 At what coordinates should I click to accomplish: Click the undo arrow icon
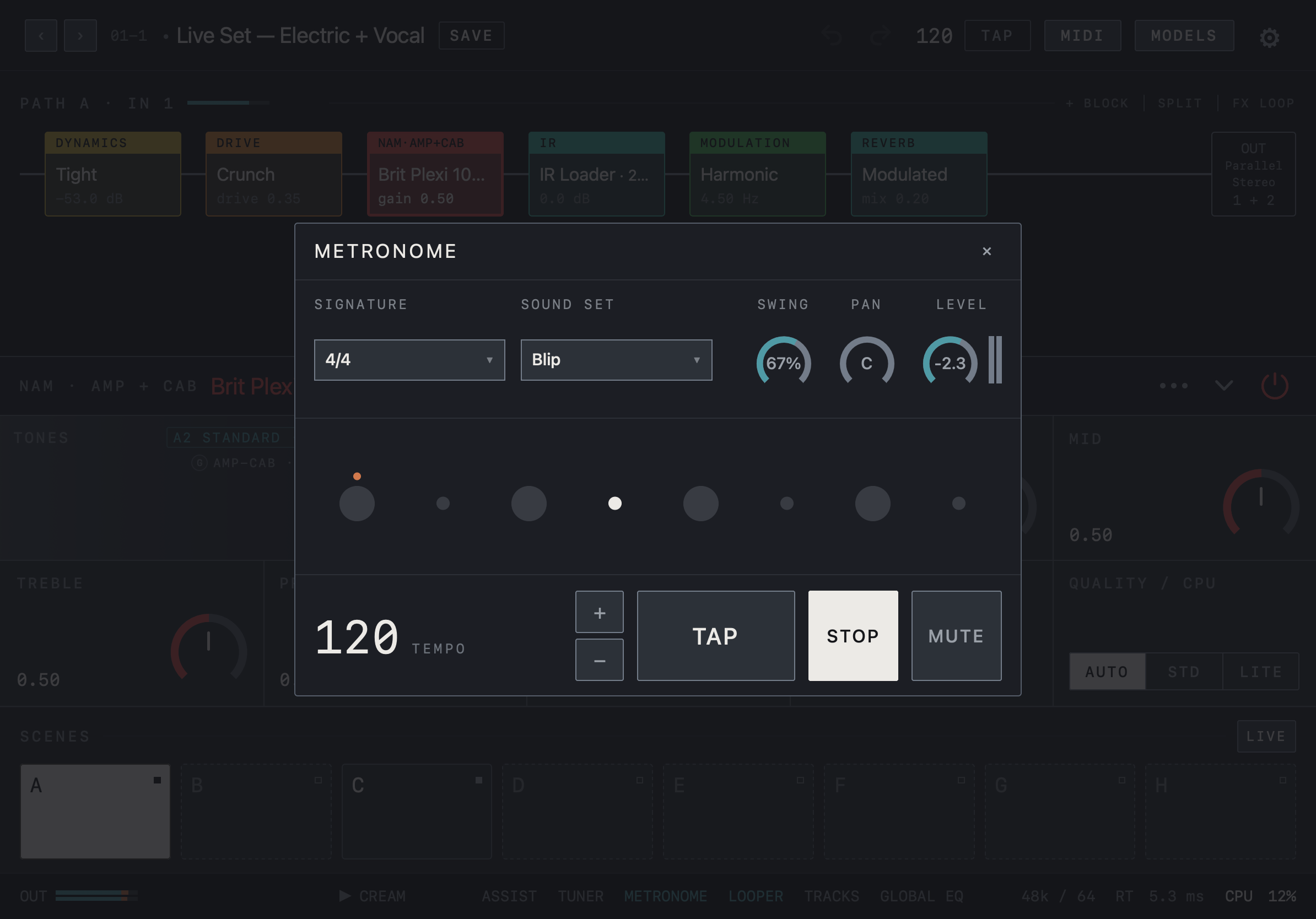[832, 35]
